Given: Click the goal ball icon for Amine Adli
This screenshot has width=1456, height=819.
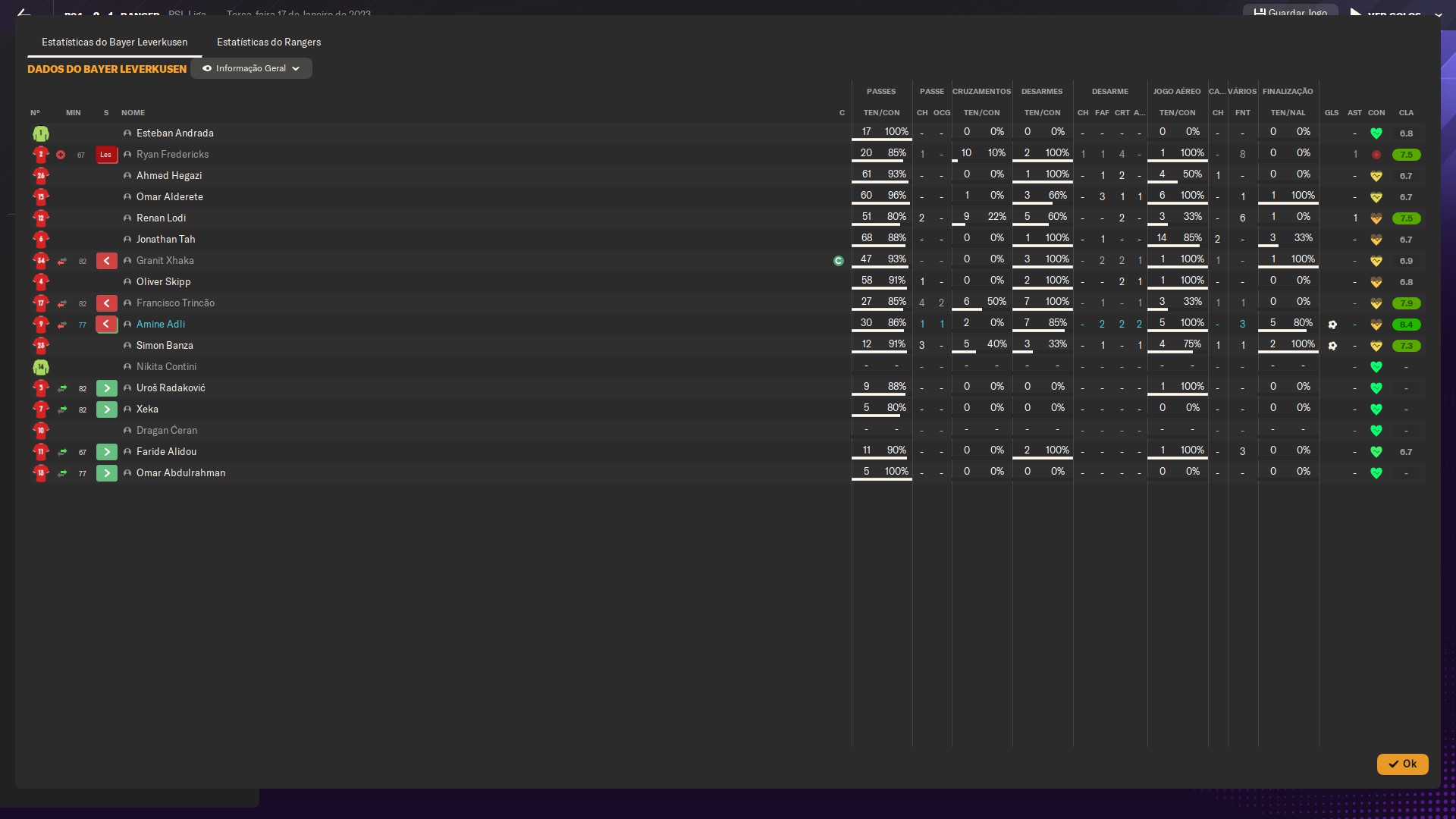Looking at the screenshot, I should click(1332, 325).
